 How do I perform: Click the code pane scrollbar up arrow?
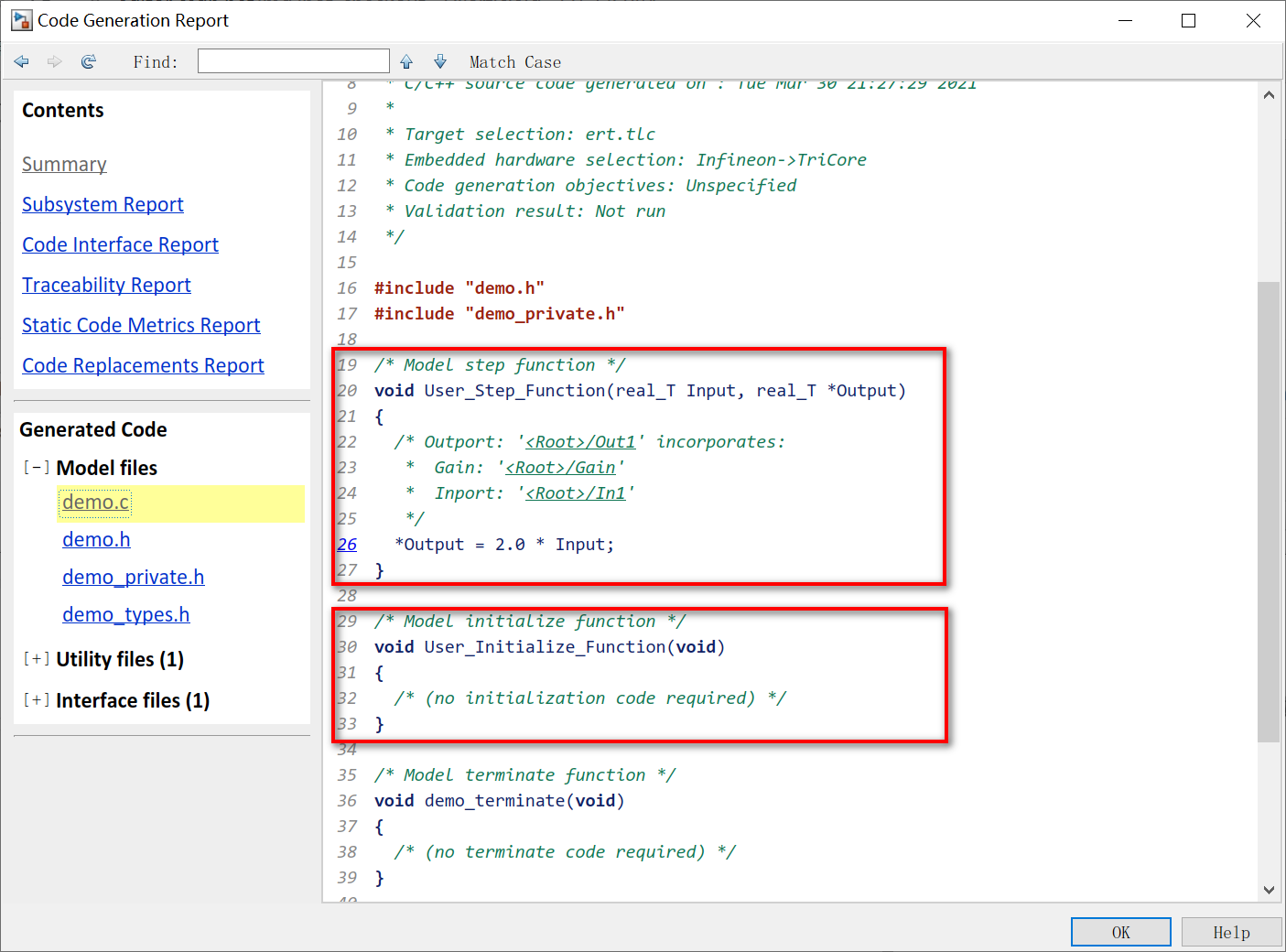(x=1269, y=94)
